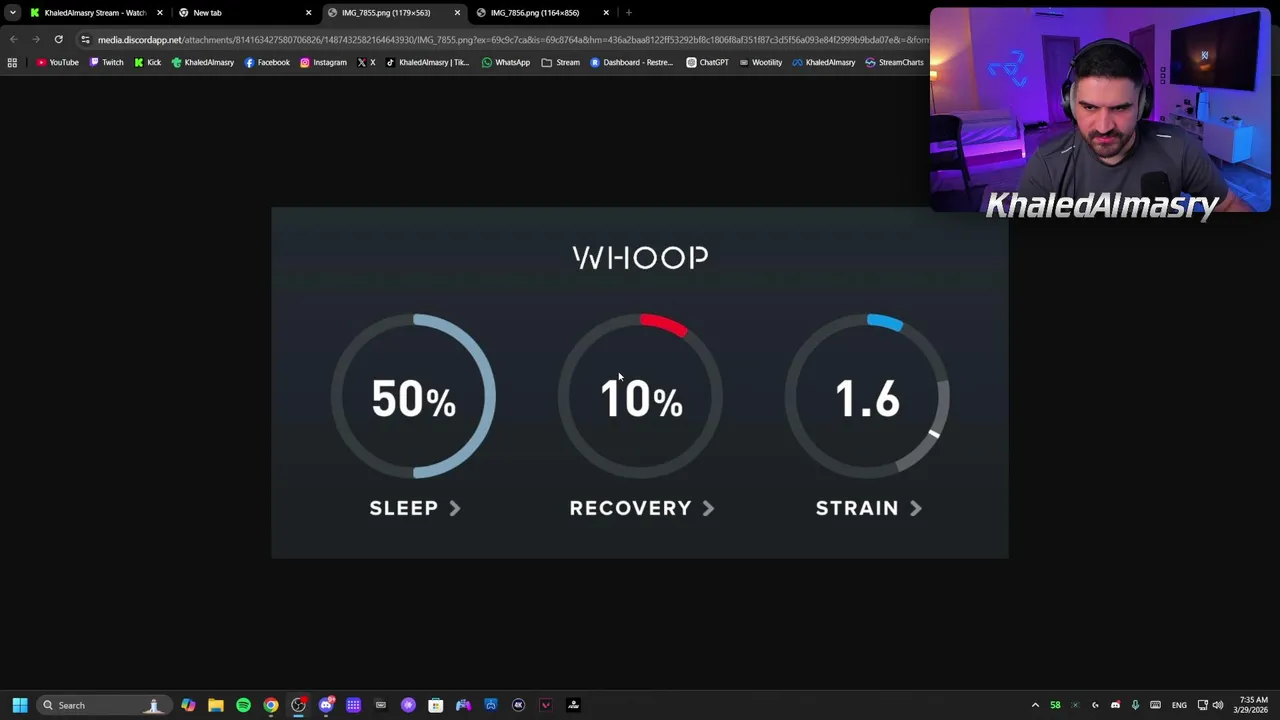Open the Windows Start menu

[x=20, y=705]
